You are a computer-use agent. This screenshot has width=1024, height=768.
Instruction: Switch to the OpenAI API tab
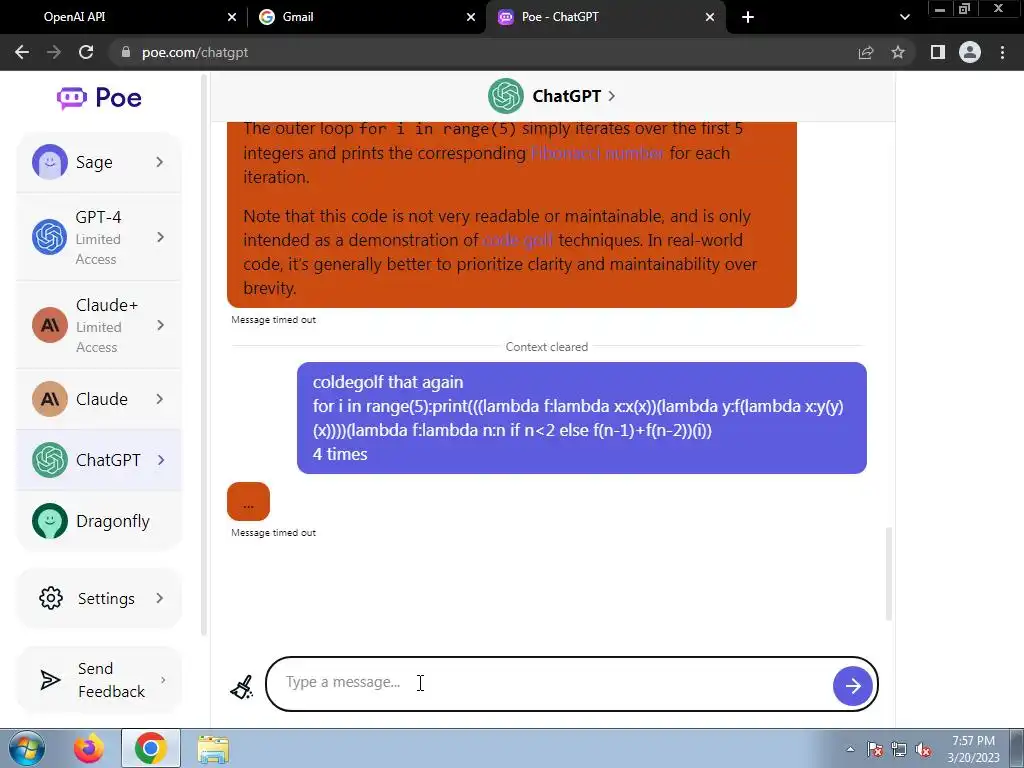tap(124, 17)
